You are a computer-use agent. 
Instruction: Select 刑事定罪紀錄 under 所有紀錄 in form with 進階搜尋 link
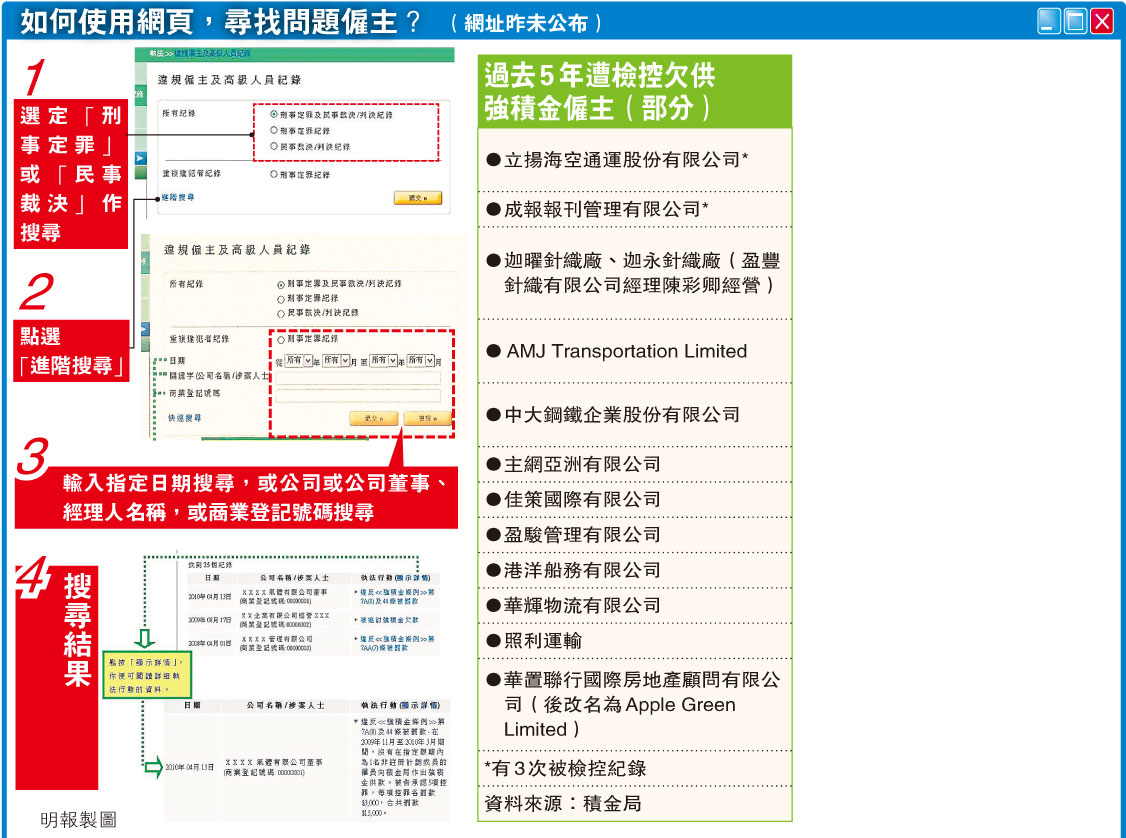(274, 131)
